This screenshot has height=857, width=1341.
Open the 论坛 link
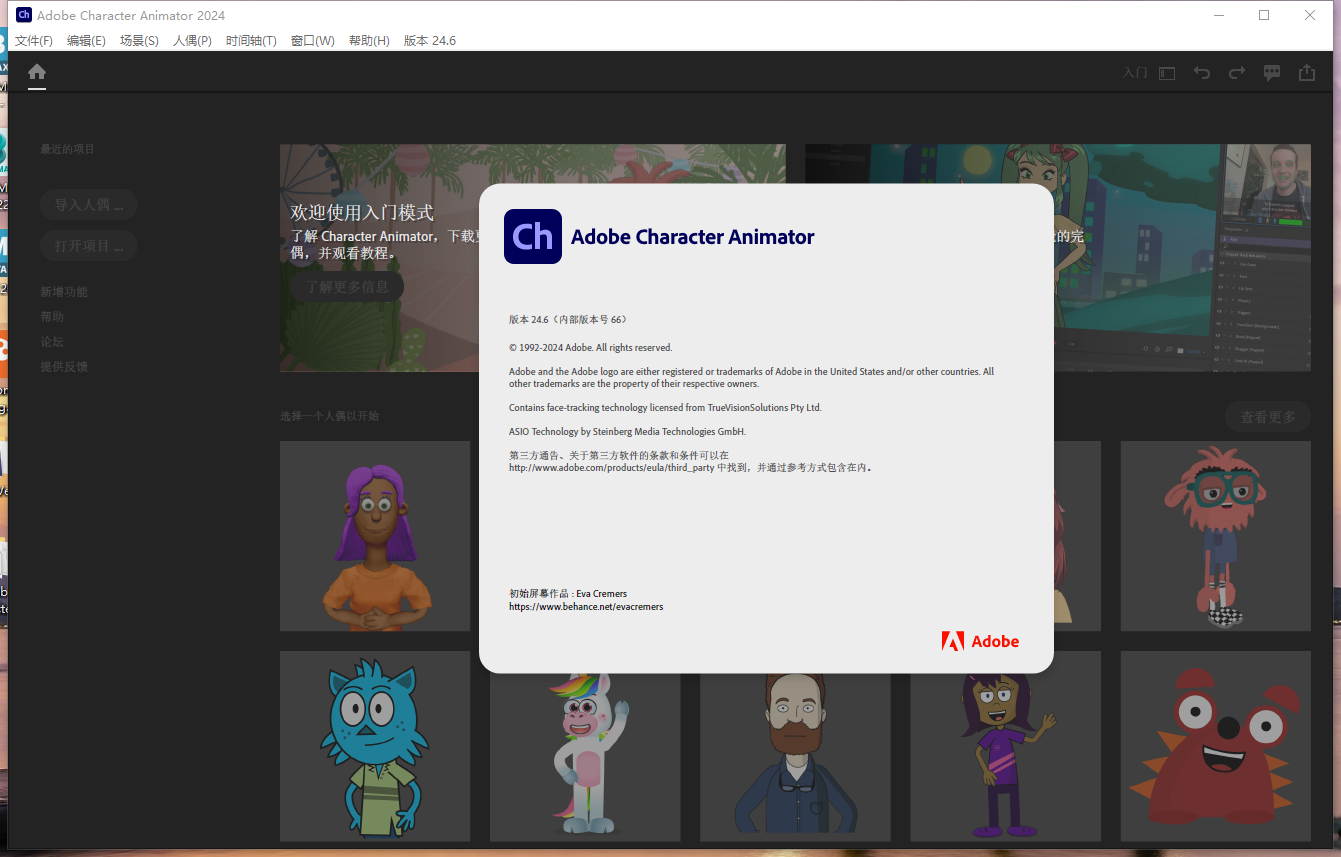(x=52, y=342)
